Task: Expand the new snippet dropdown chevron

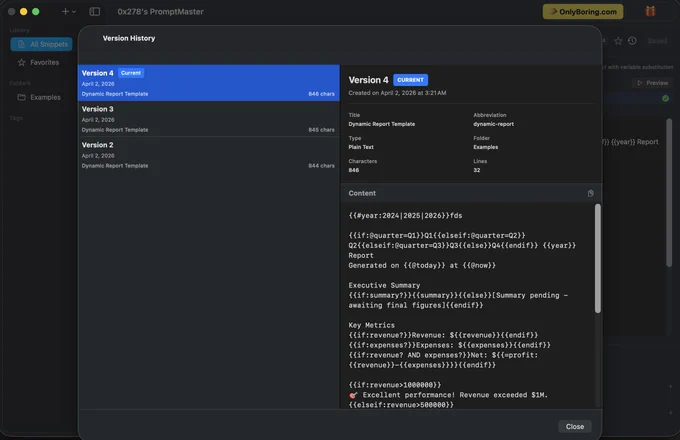Action: [x=74, y=12]
